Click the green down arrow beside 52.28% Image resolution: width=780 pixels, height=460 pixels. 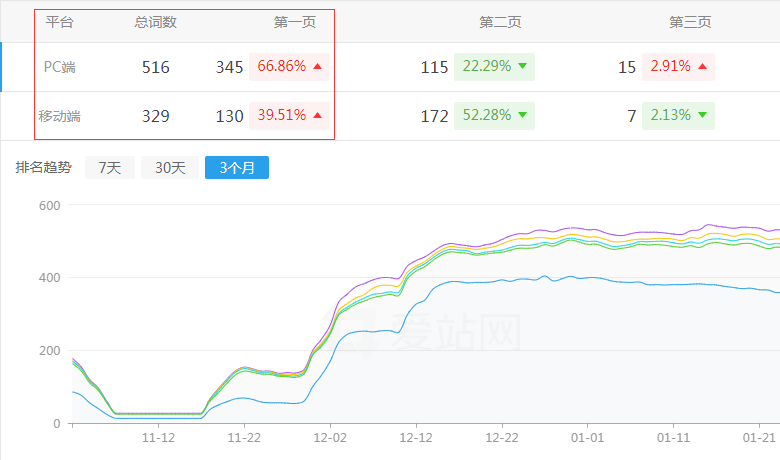click(522, 115)
